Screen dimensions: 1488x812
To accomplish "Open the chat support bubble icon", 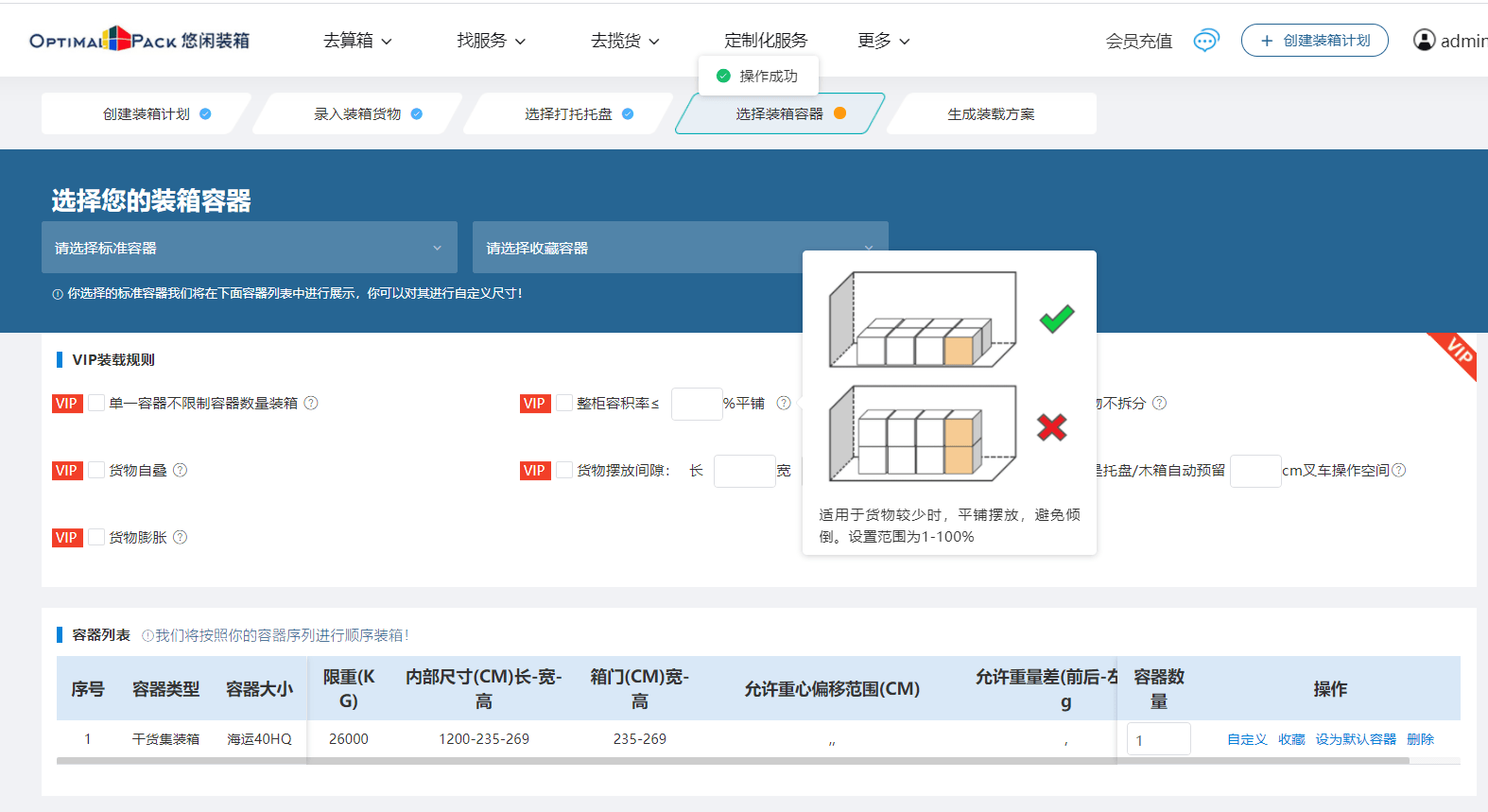I will tap(1205, 41).
